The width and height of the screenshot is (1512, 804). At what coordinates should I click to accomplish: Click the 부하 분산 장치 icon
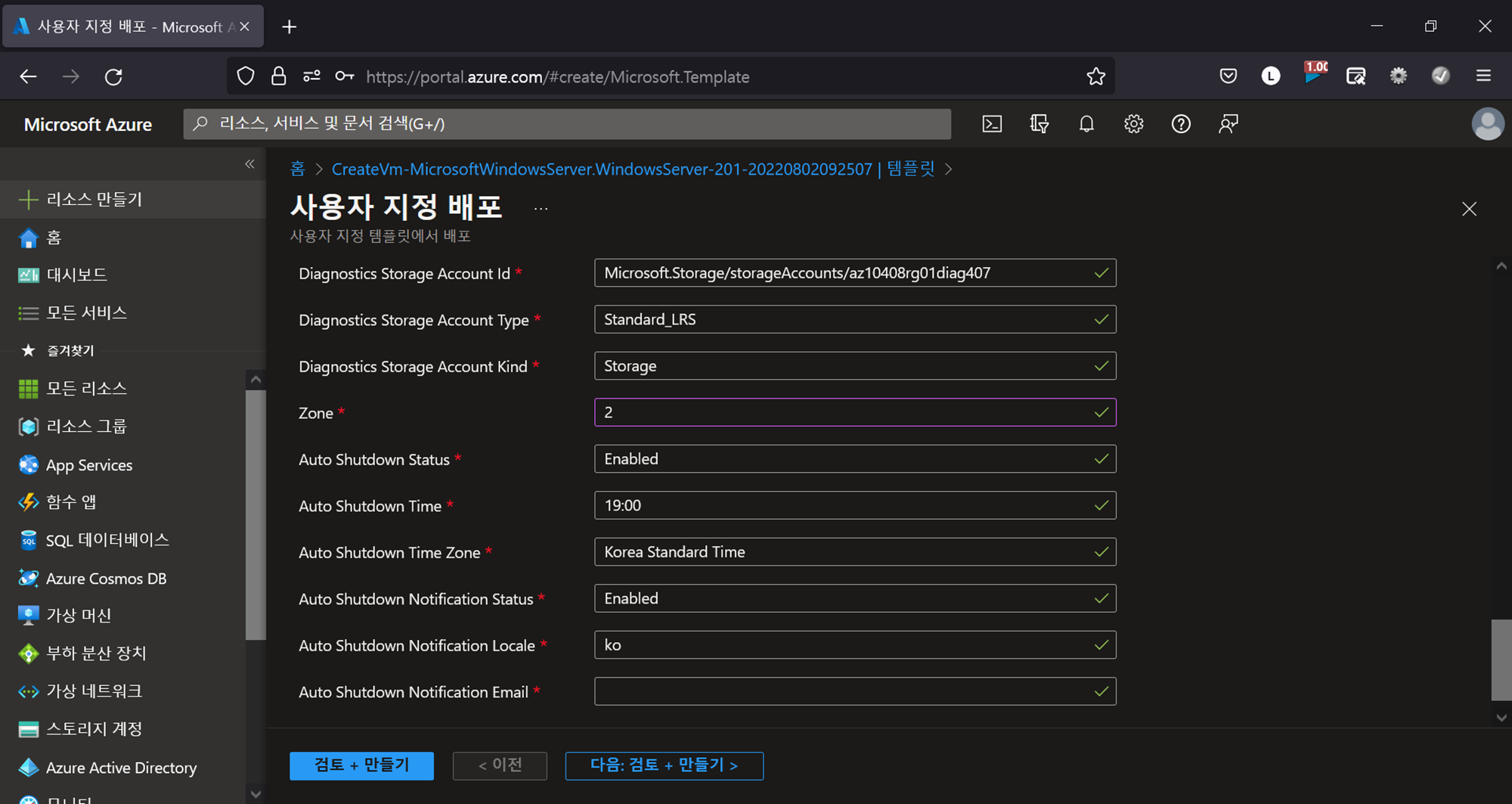click(28, 653)
